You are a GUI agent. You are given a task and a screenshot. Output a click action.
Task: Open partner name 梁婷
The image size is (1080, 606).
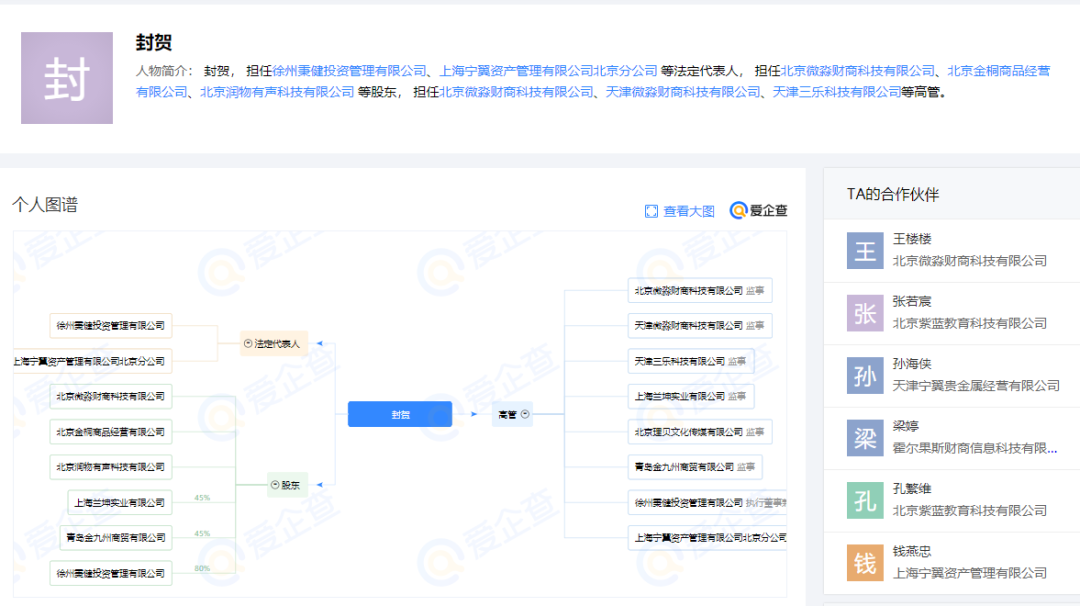click(x=906, y=426)
